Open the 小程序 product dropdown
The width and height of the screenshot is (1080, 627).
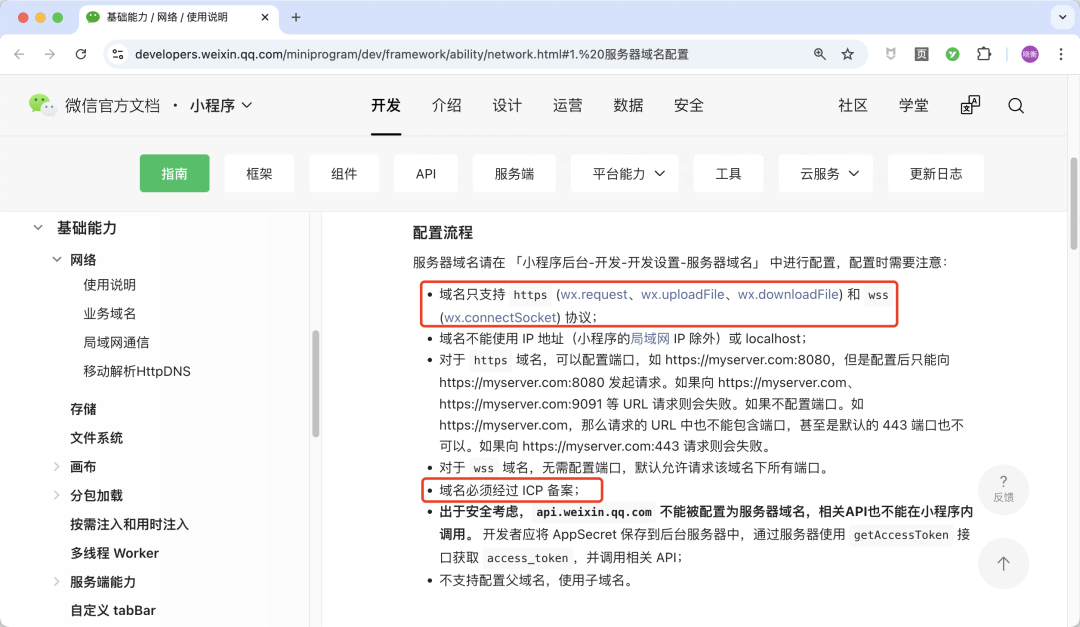coord(221,105)
